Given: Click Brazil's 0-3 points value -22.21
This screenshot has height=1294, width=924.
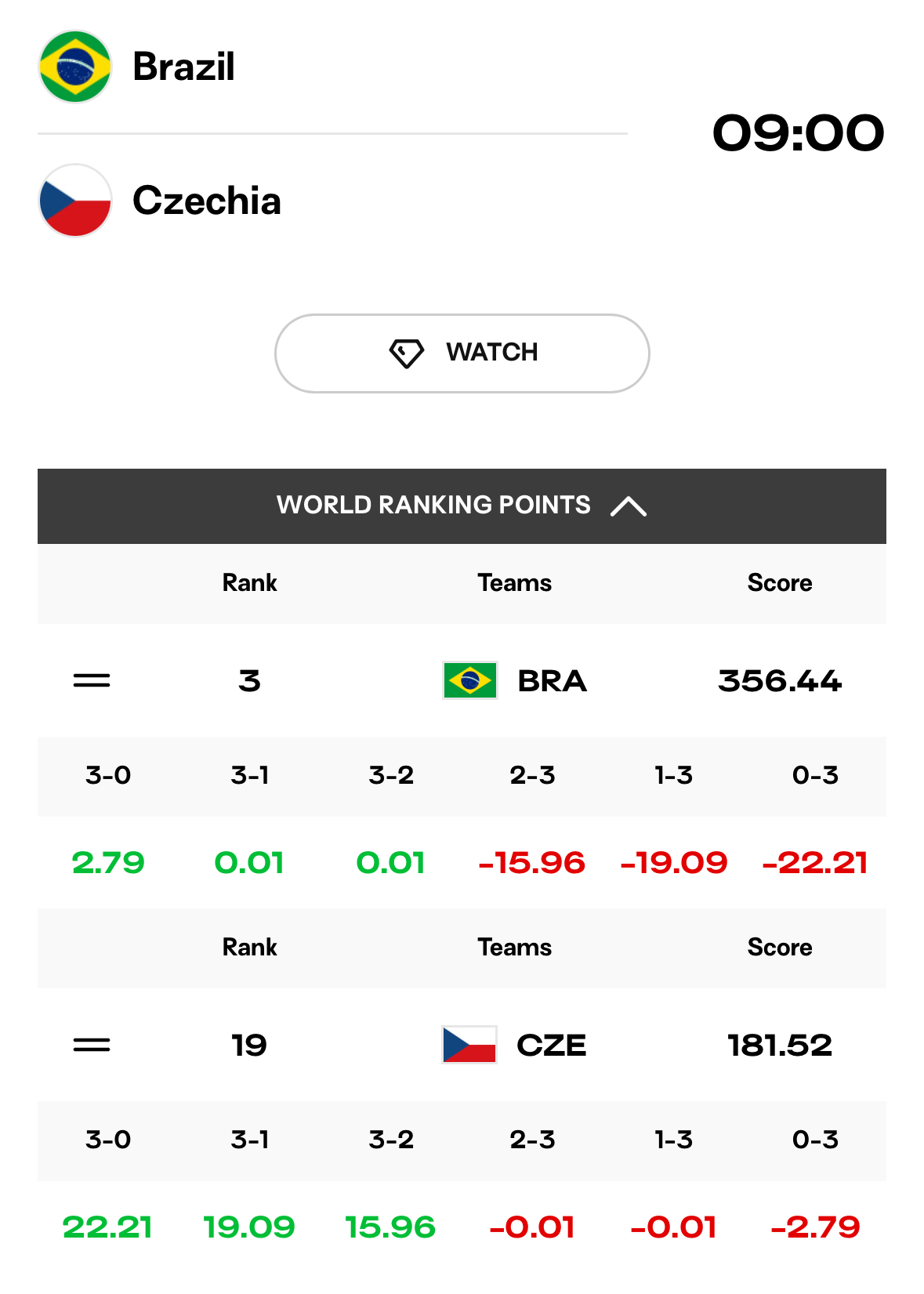Looking at the screenshot, I should click(x=815, y=863).
